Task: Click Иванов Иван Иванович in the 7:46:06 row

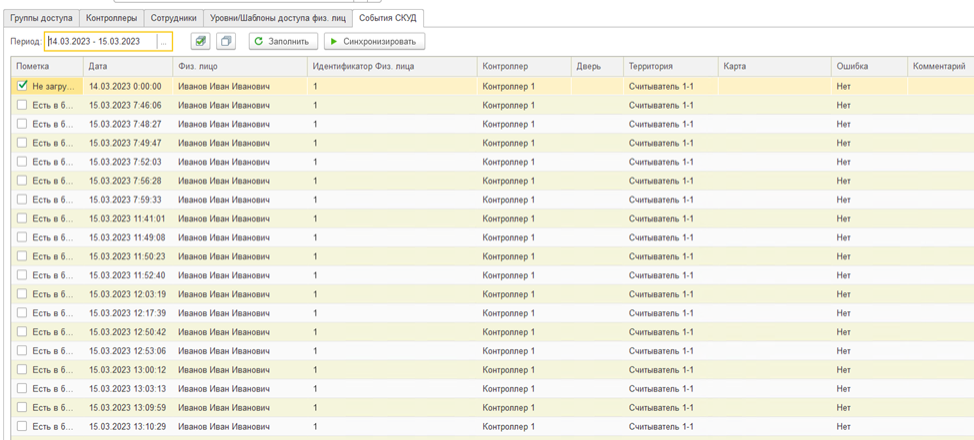Action: 224,105
